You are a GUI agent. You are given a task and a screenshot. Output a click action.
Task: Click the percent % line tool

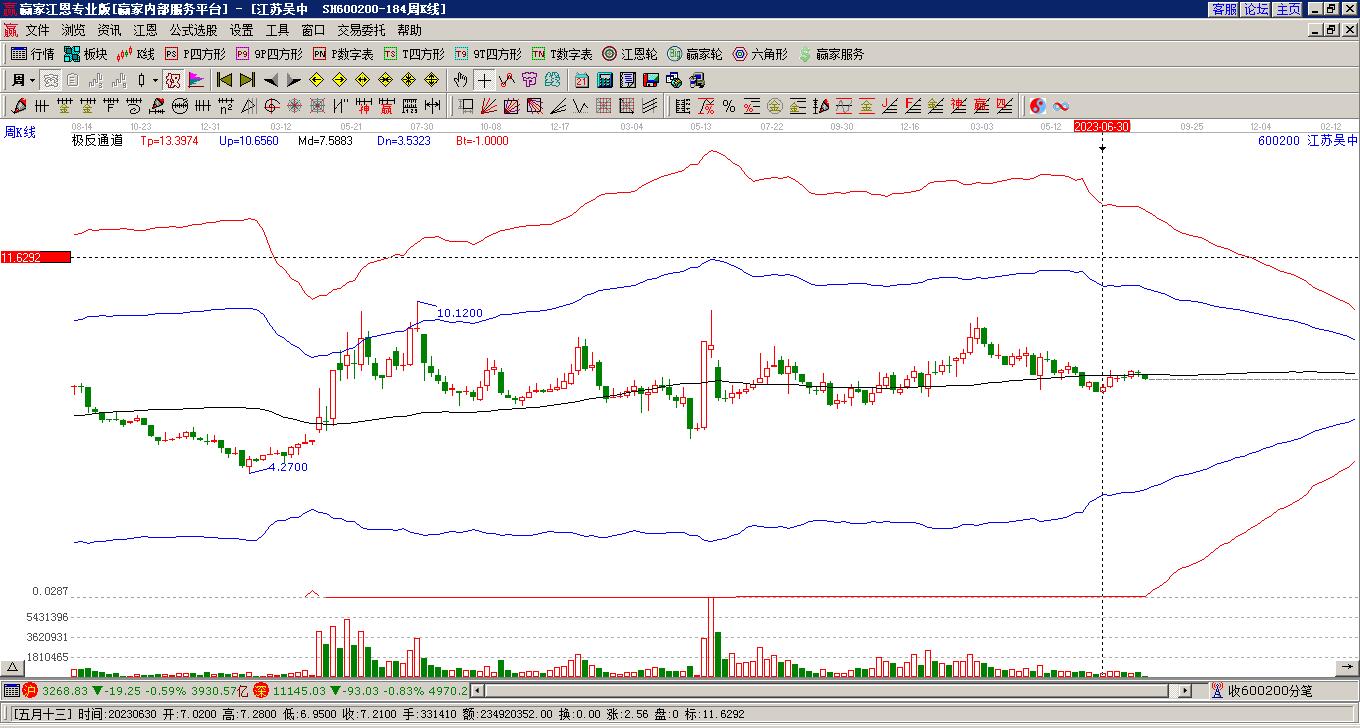(x=729, y=106)
